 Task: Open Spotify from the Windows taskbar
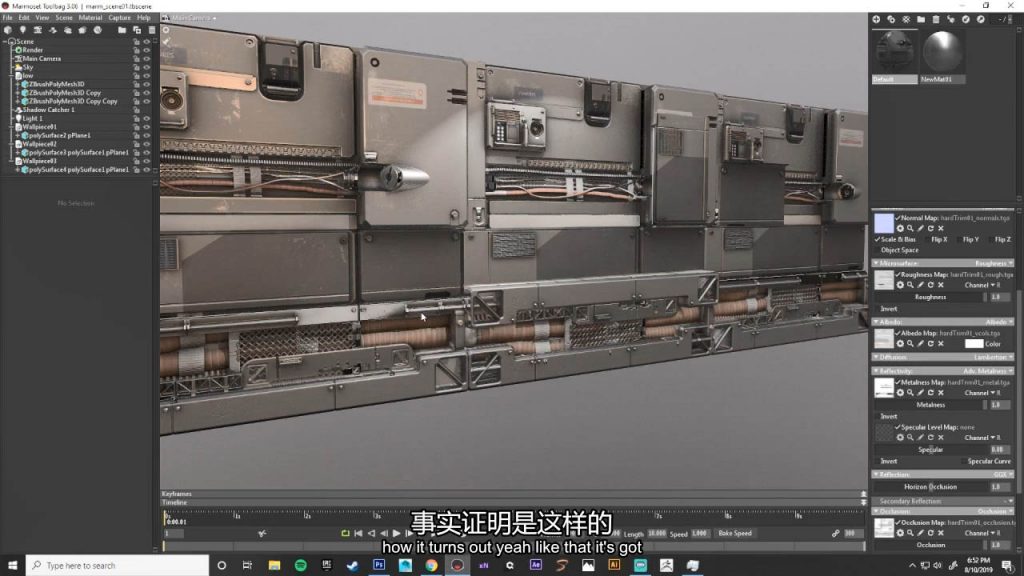click(x=301, y=565)
